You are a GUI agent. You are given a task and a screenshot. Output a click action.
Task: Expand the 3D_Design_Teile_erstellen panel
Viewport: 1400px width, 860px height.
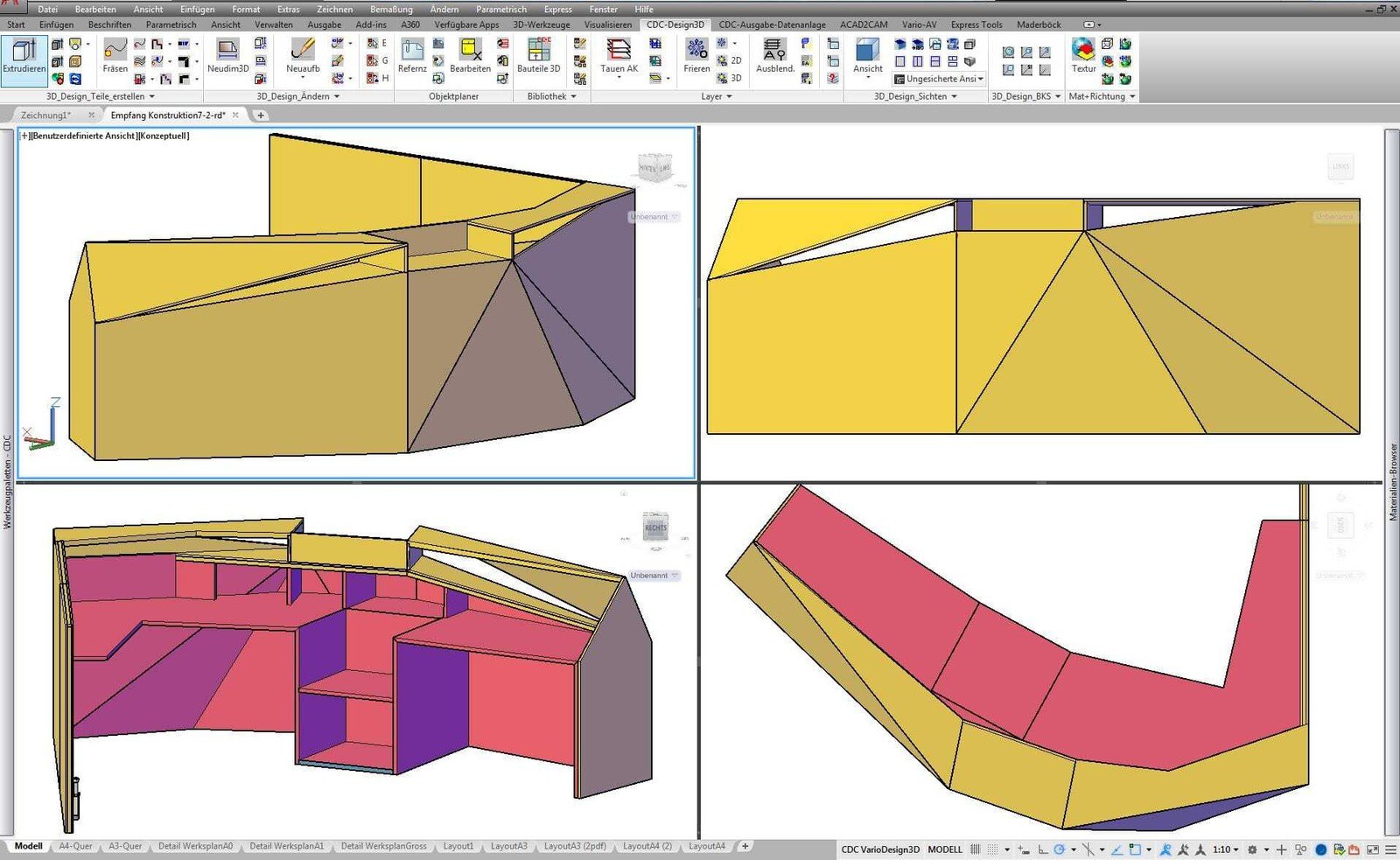(x=101, y=96)
